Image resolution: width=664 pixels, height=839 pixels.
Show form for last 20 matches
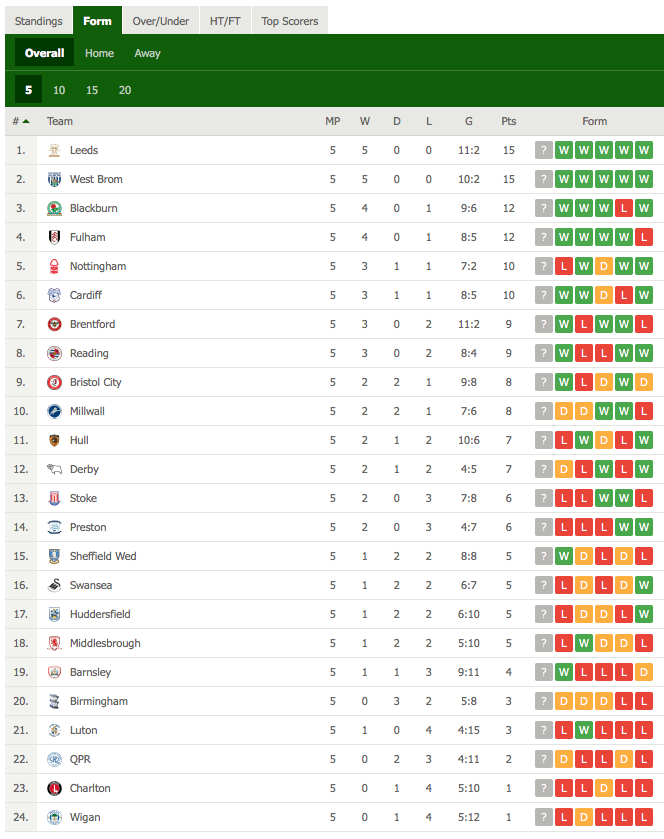125,90
